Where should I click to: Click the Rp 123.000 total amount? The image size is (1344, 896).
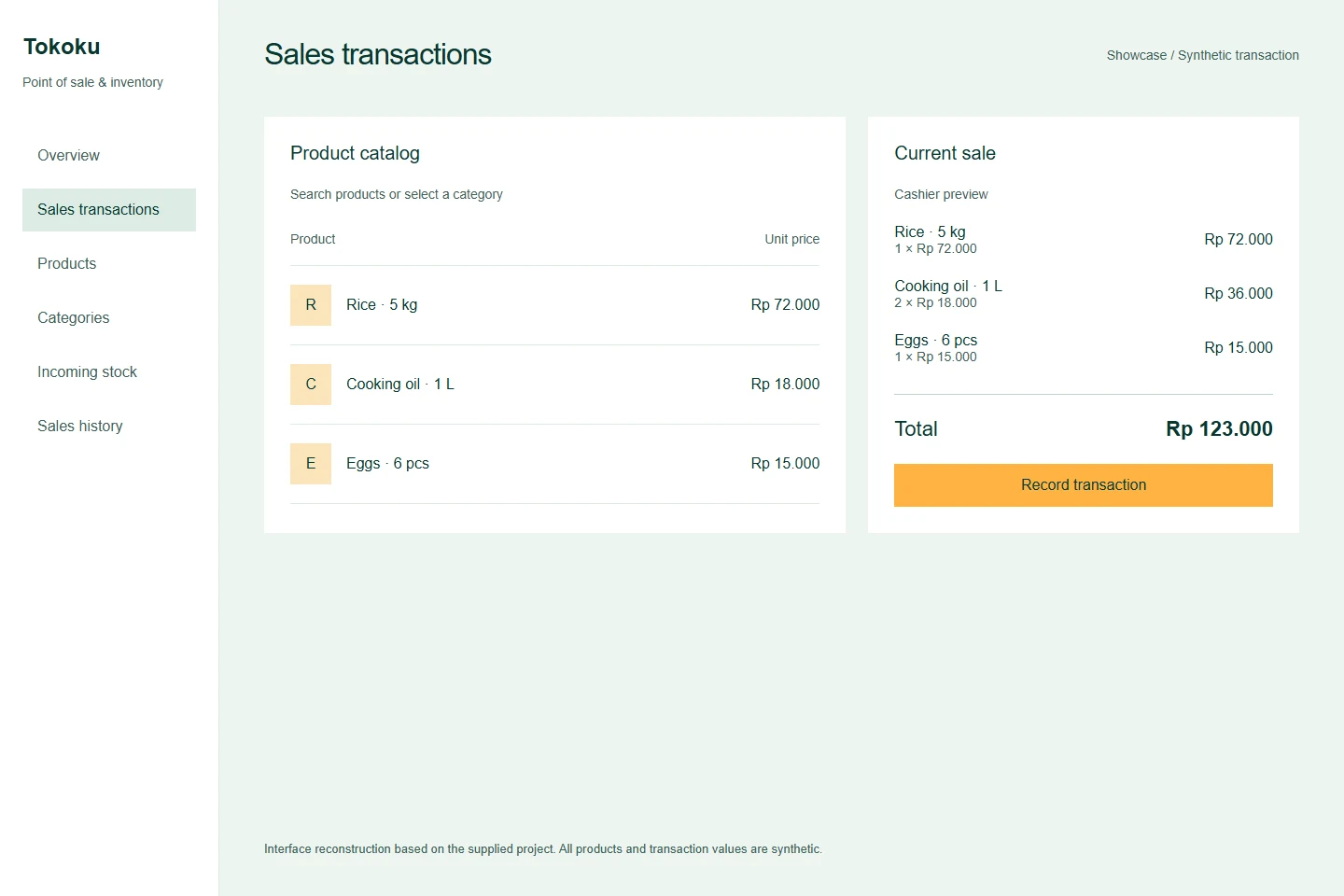tap(1219, 429)
